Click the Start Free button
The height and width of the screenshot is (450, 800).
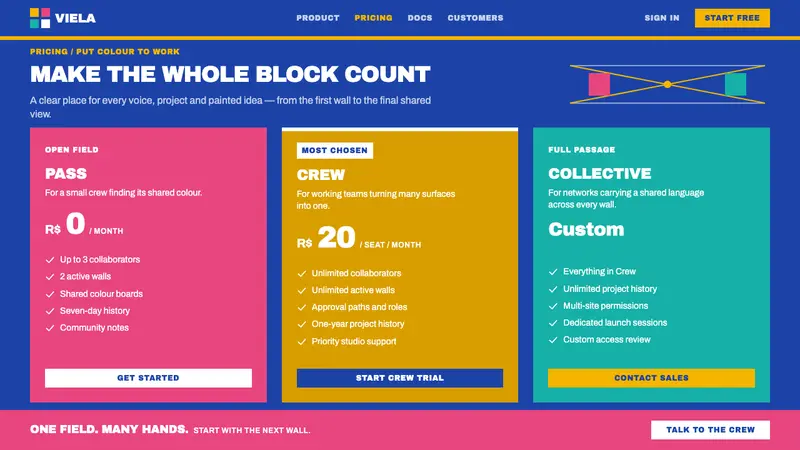coord(732,18)
